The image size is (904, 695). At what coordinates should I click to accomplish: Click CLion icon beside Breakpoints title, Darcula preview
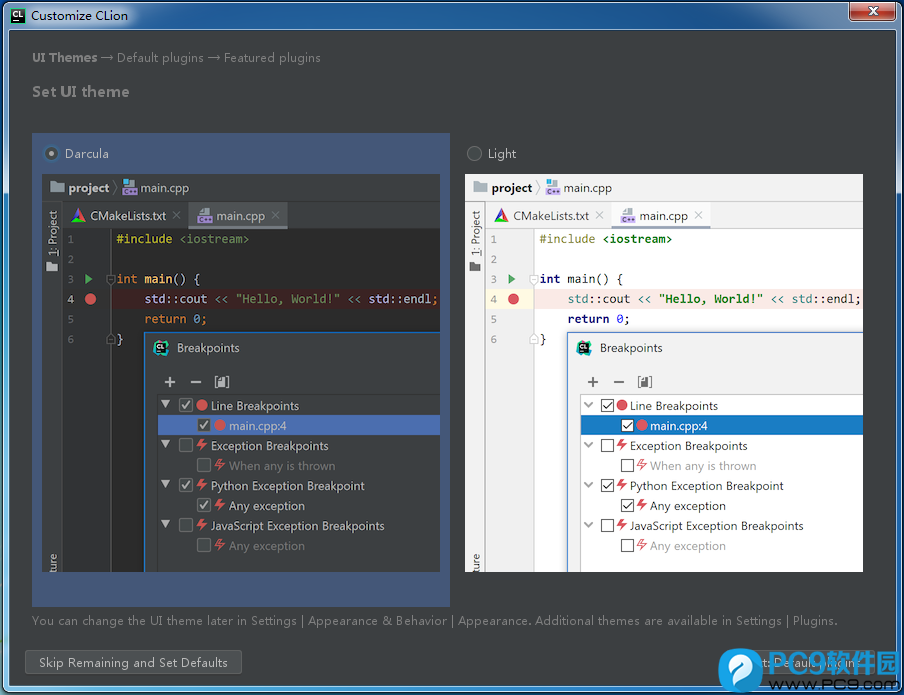pyautogui.click(x=161, y=348)
